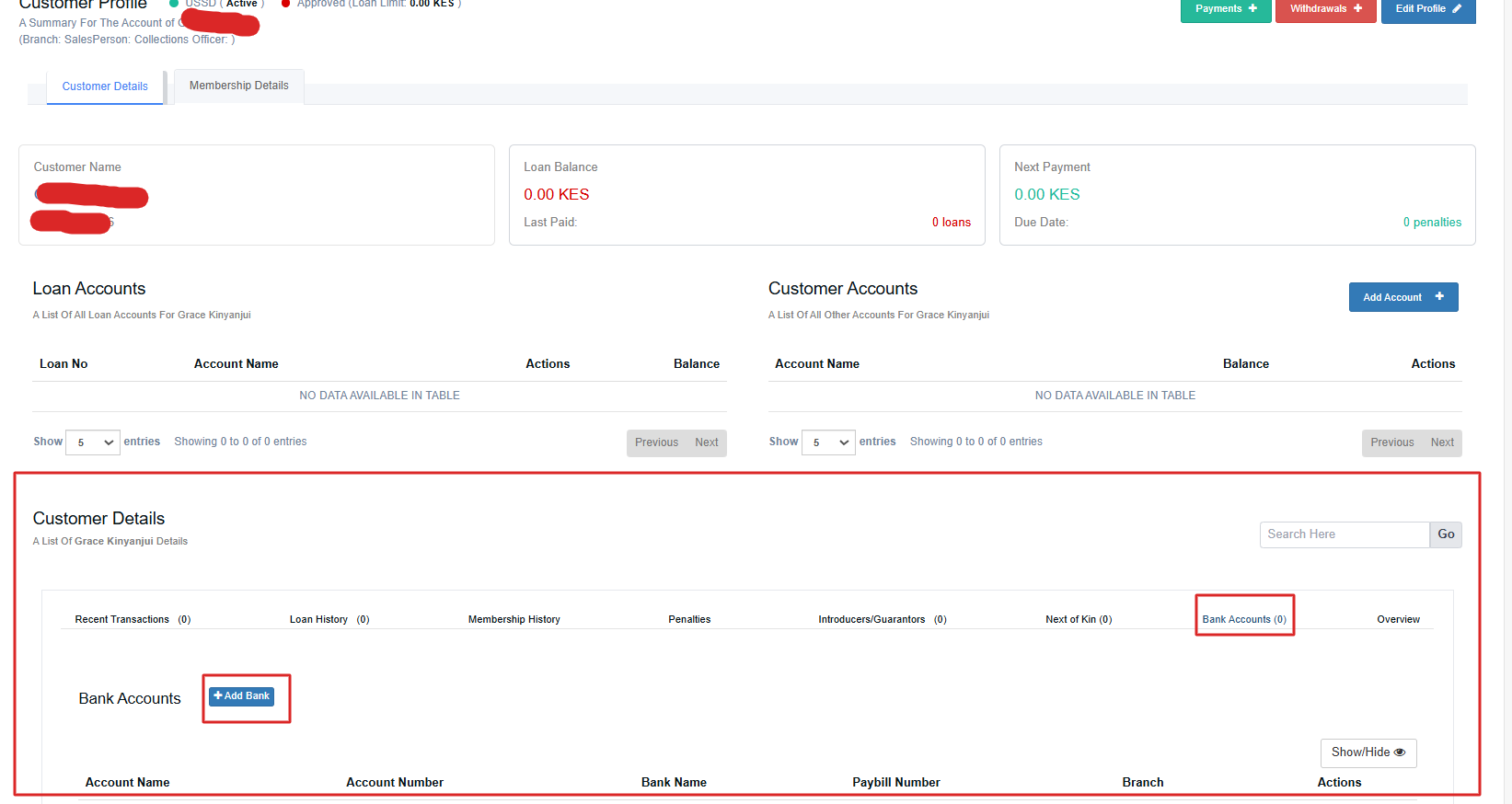The image size is (1512, 804).
Task: Click the Withdrawals plus button
Action: tap(1325, 9)
